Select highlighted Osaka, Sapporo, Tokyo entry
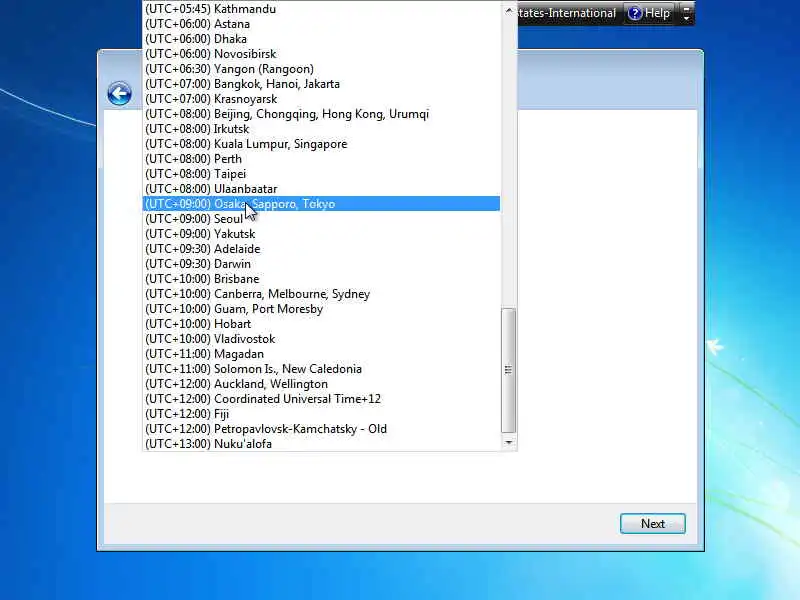The width and height of the screenshot is (800, 600). pyautogui.click(x=321, y=204)
